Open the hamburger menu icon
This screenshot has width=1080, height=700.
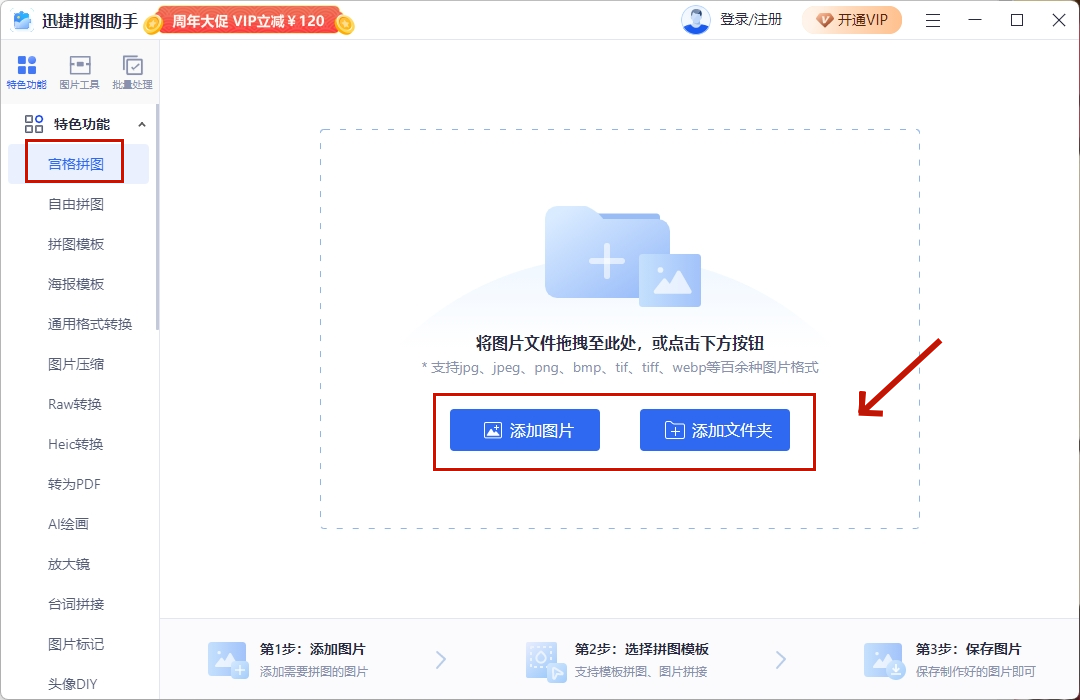[x=932, y=20]
